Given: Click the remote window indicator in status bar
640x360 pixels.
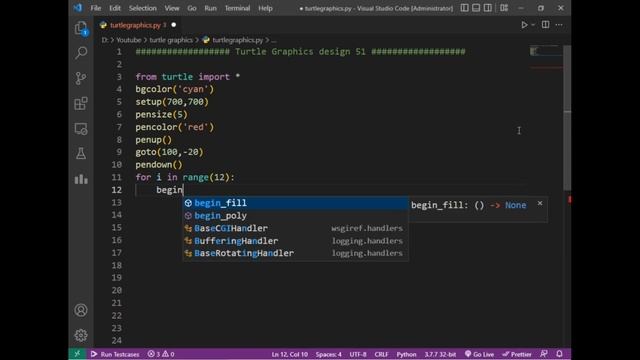Looking at the screenshot, I should (77, 354).
